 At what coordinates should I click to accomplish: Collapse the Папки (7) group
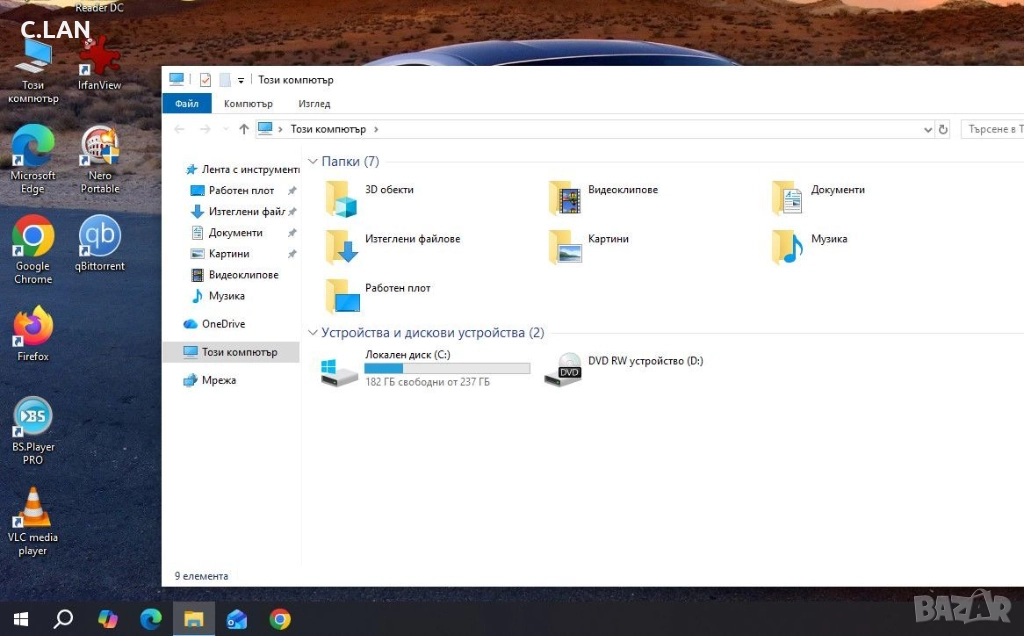pyautogui.click(x=313, y=162)
